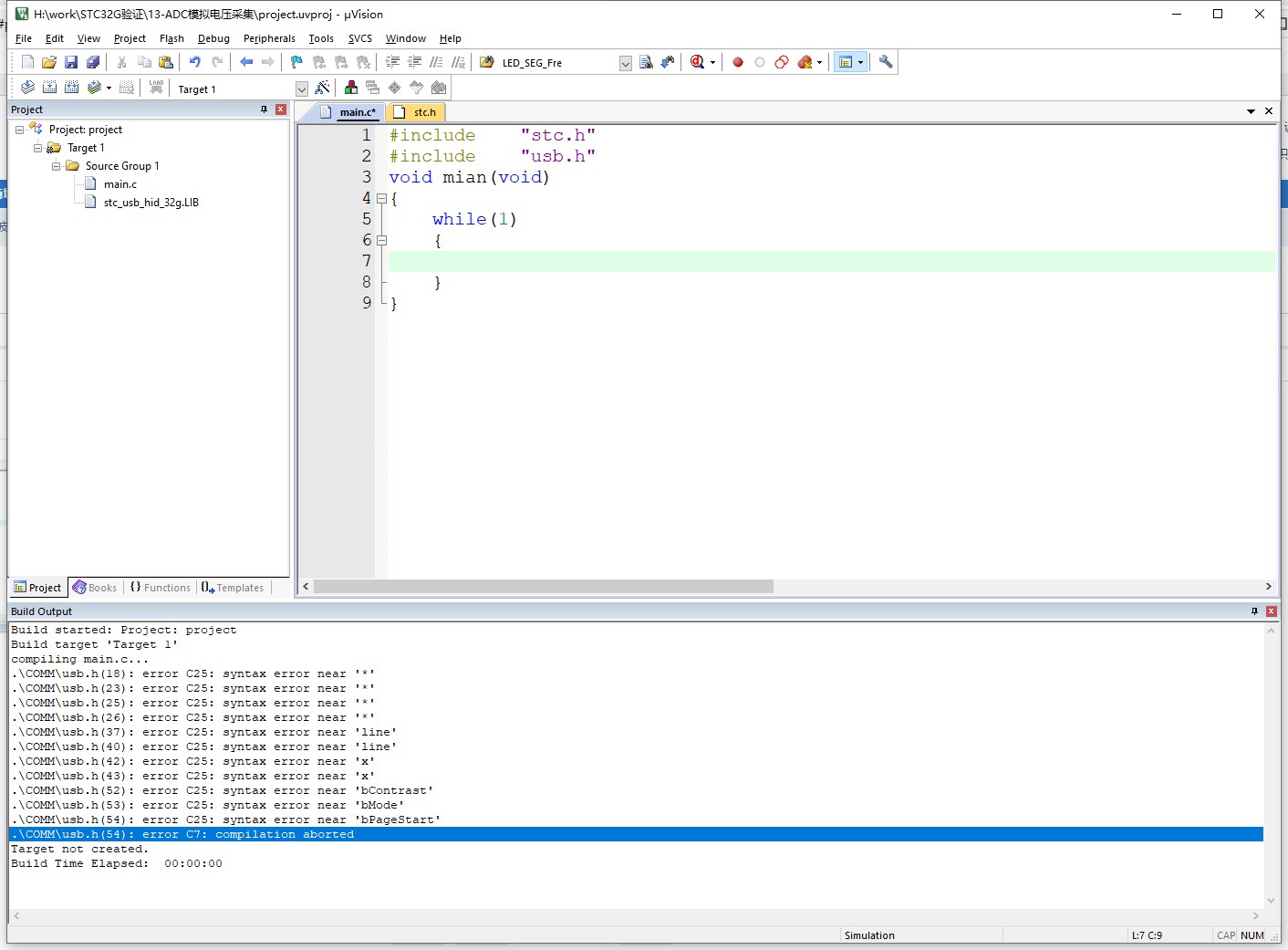Viewport: 1288px width, 950px height.
Task: Pin the Build Output panel
Action: pos(1254,611)
